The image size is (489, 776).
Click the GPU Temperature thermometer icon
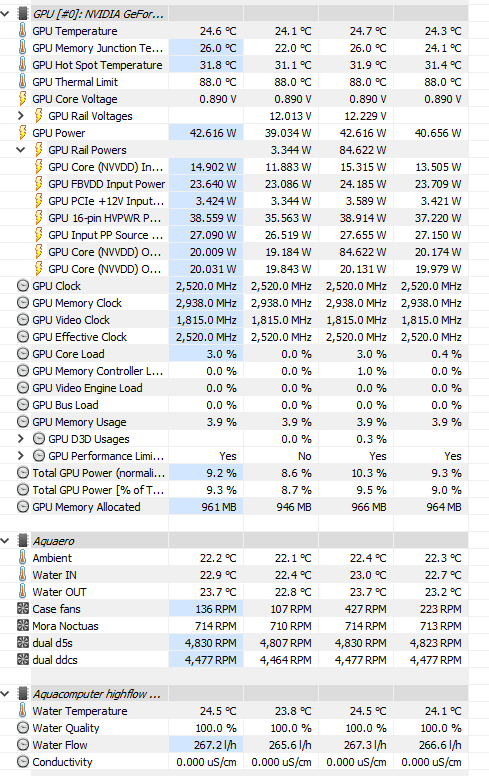pos(22,31)
